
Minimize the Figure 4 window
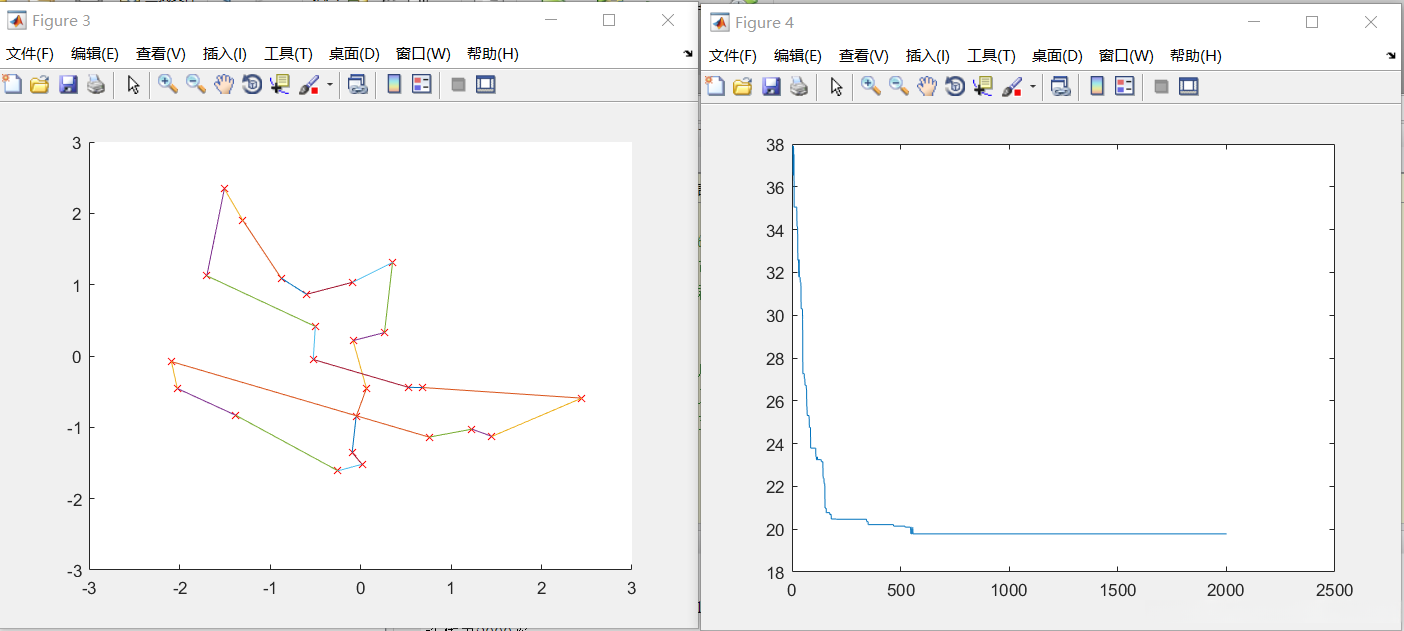pos(1254,22)
